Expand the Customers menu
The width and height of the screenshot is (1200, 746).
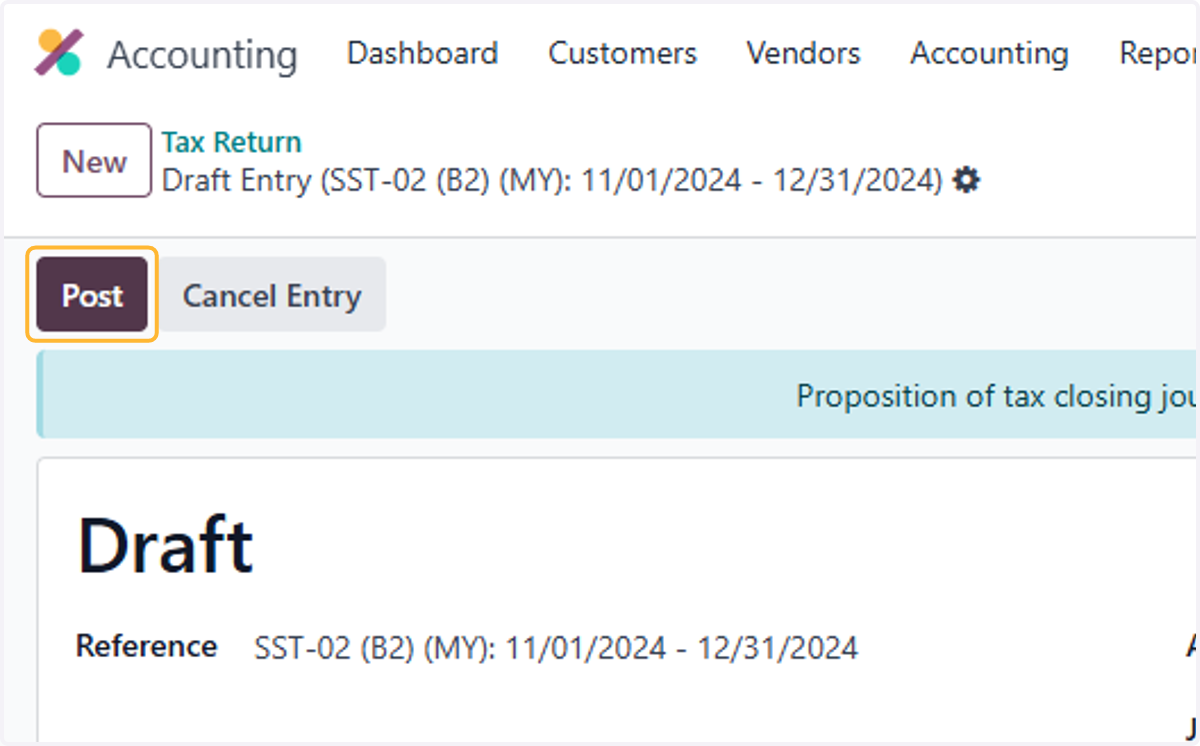[622, 53]
